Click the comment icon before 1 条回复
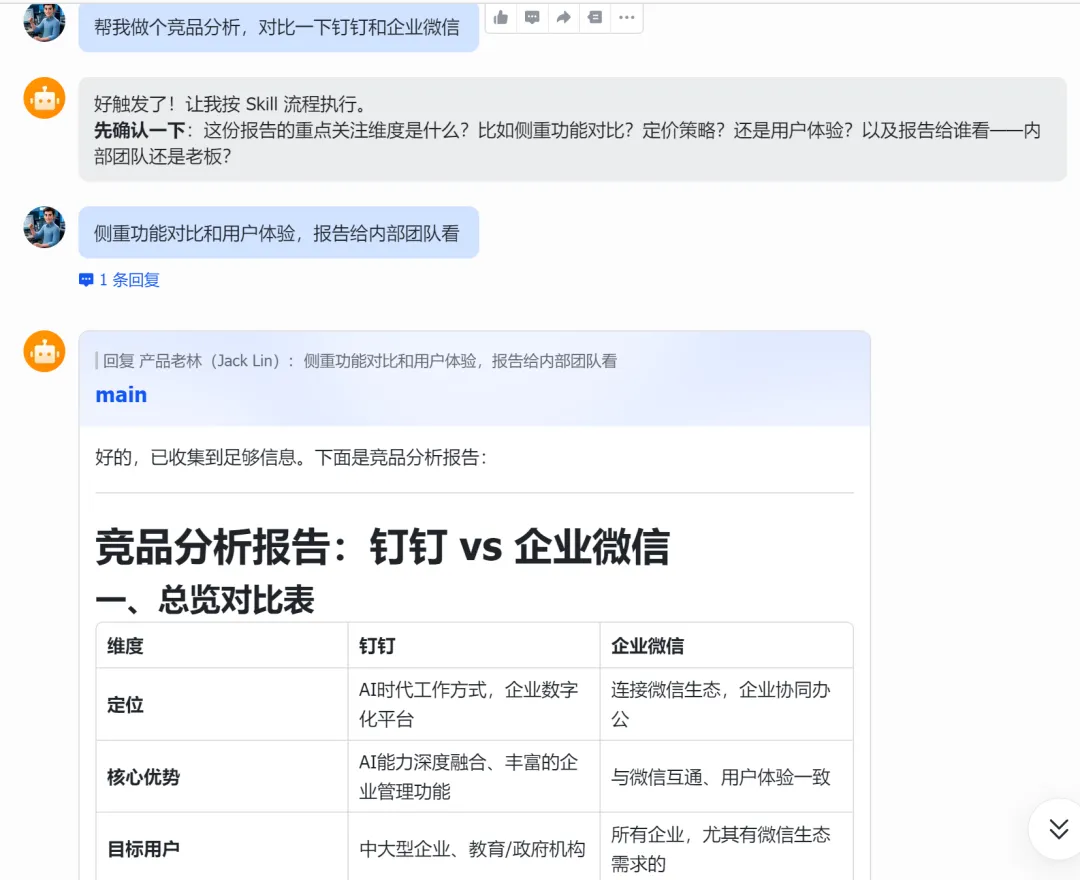 coord(86,280)
